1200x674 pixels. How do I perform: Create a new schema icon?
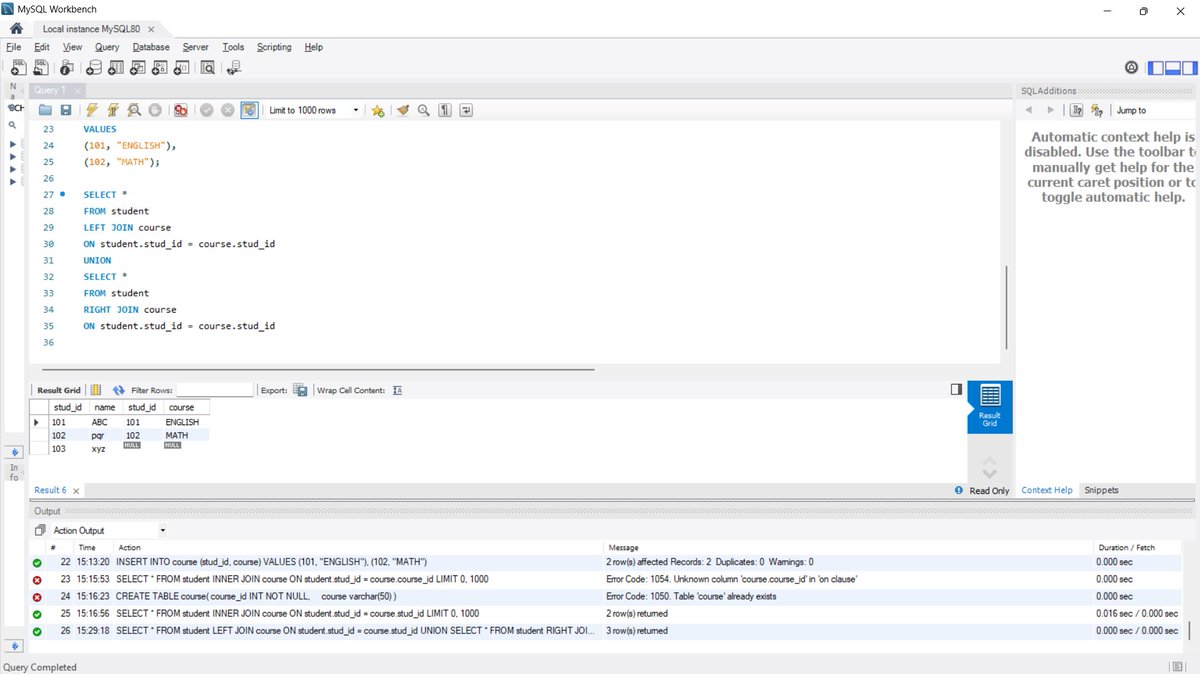93,68
